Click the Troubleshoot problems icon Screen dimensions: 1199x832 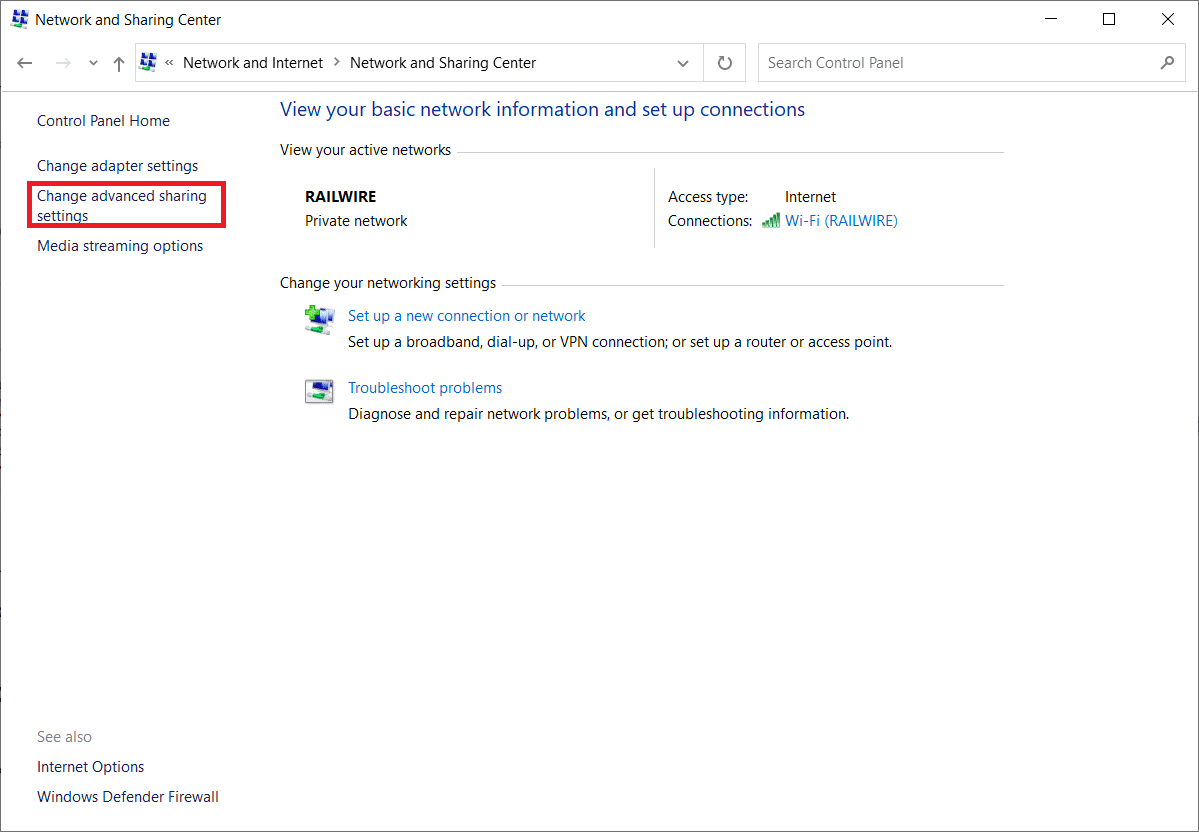point(320,392)
